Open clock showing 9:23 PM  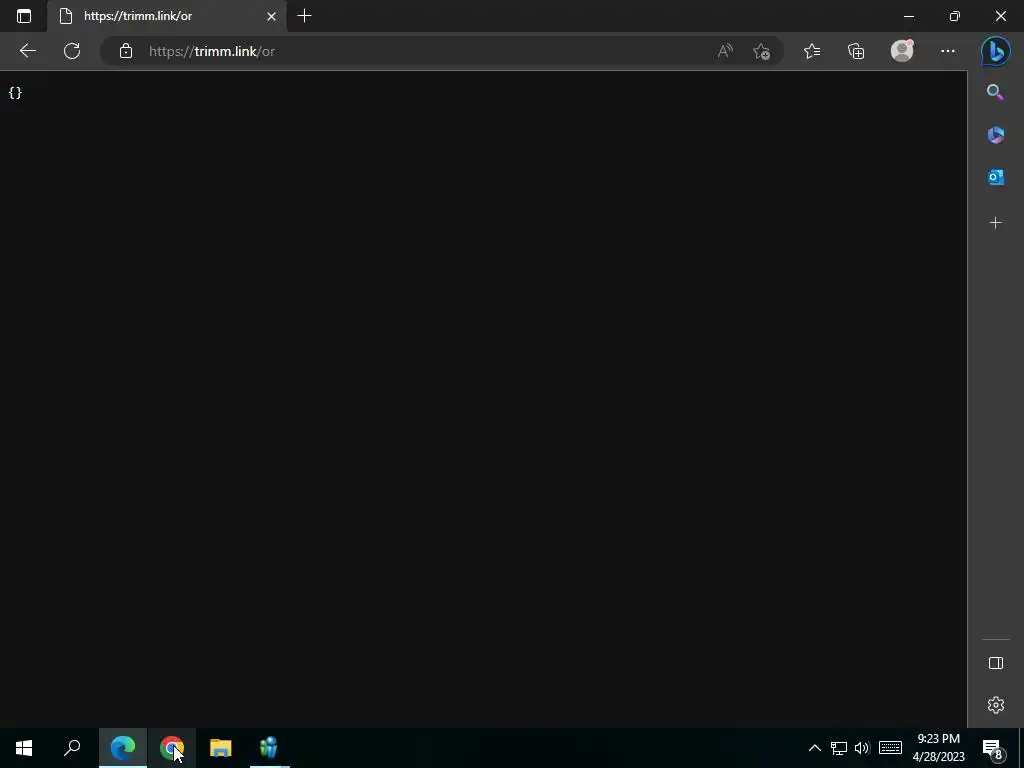938,748
